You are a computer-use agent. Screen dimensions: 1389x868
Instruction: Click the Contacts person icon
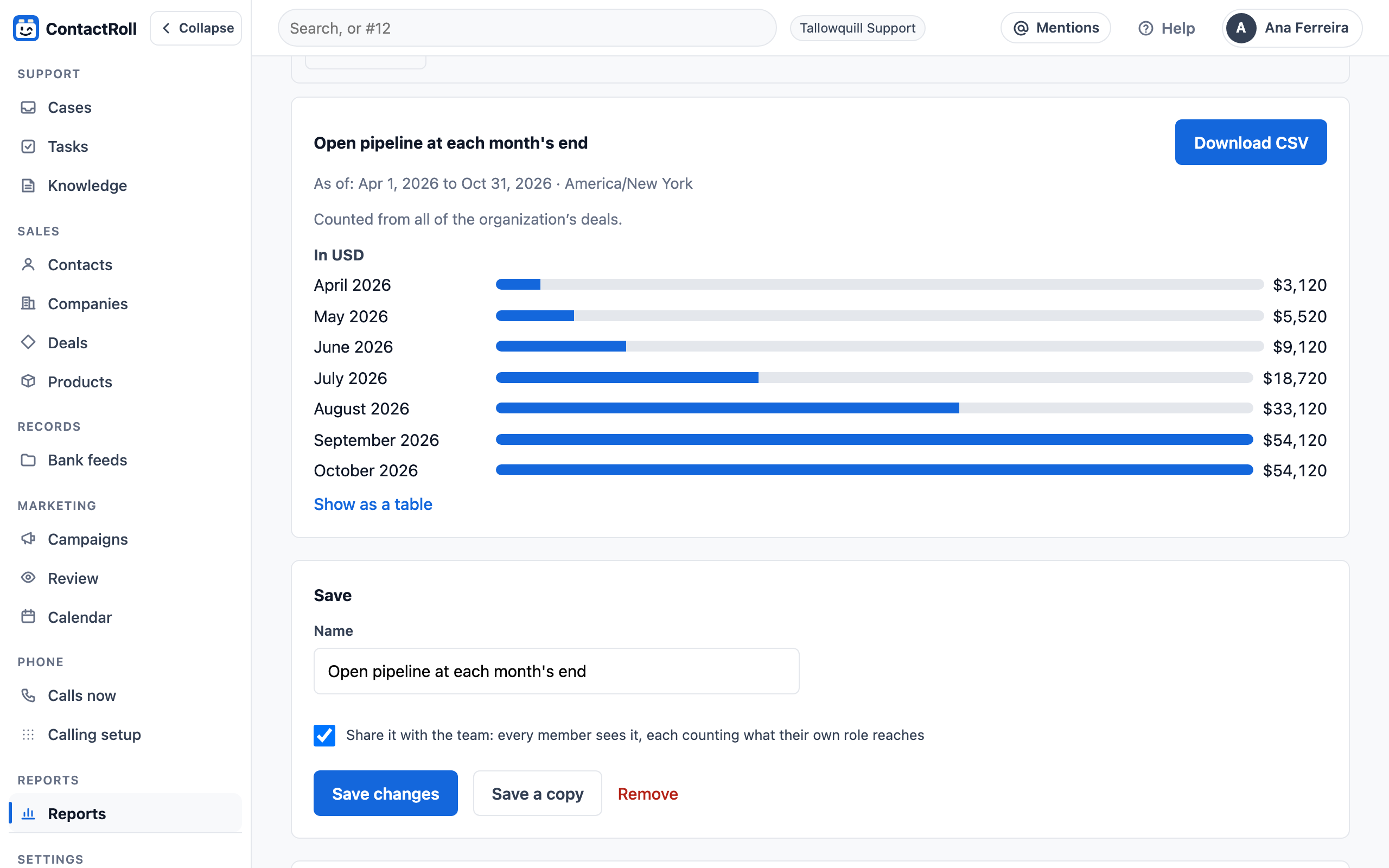[x=28, y=265]
